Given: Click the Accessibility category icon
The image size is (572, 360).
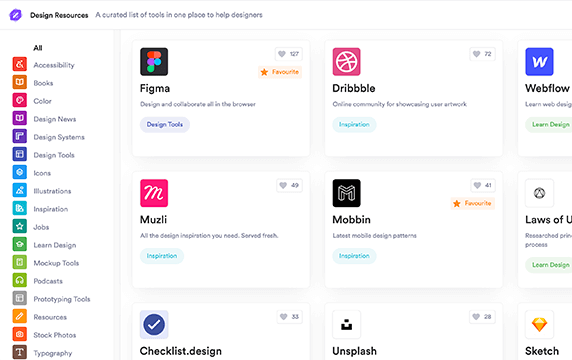Looking at the screenshot, I should coord(20,64).
